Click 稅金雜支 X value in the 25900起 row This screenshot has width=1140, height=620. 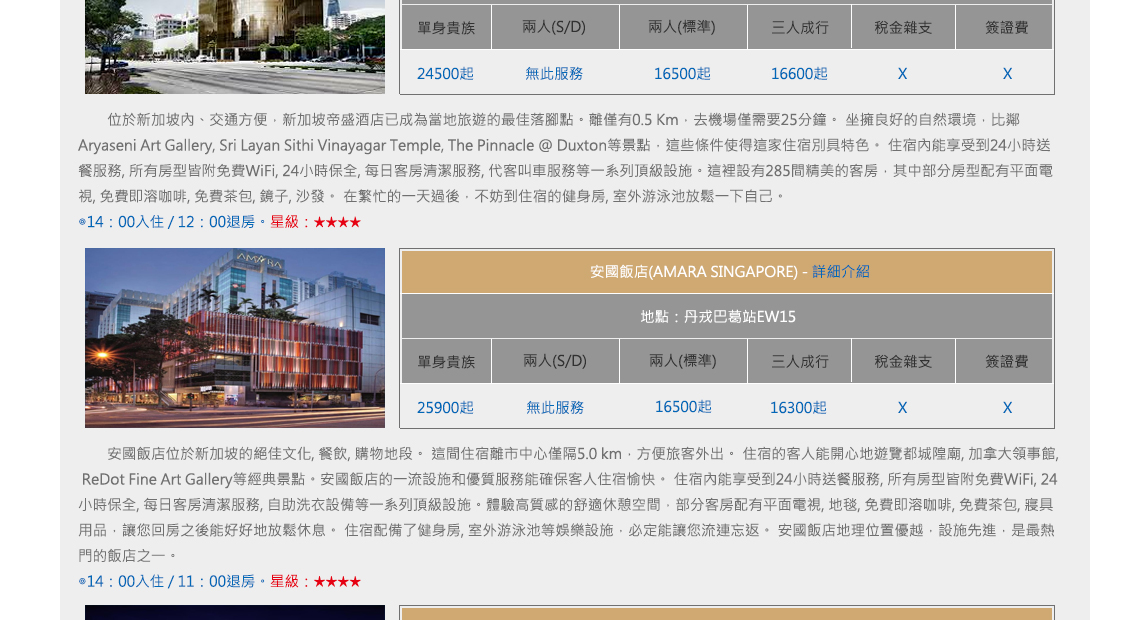point(902,408)
